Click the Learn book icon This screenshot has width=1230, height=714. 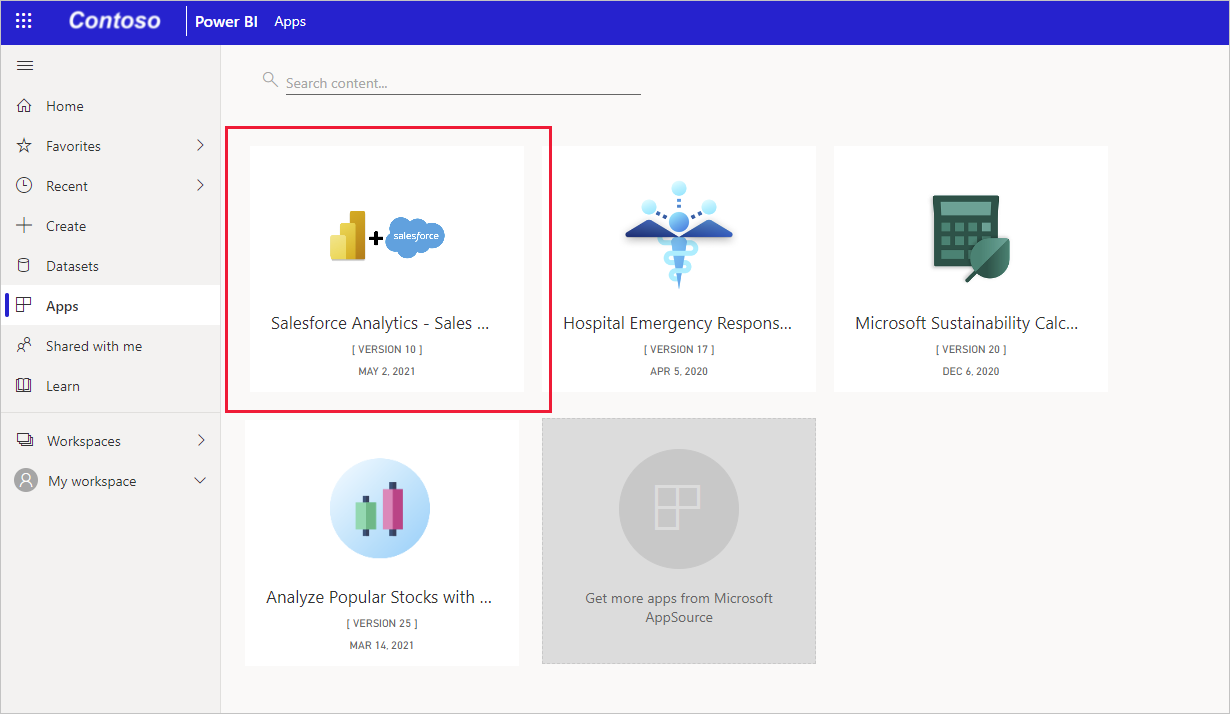(25, 386)
